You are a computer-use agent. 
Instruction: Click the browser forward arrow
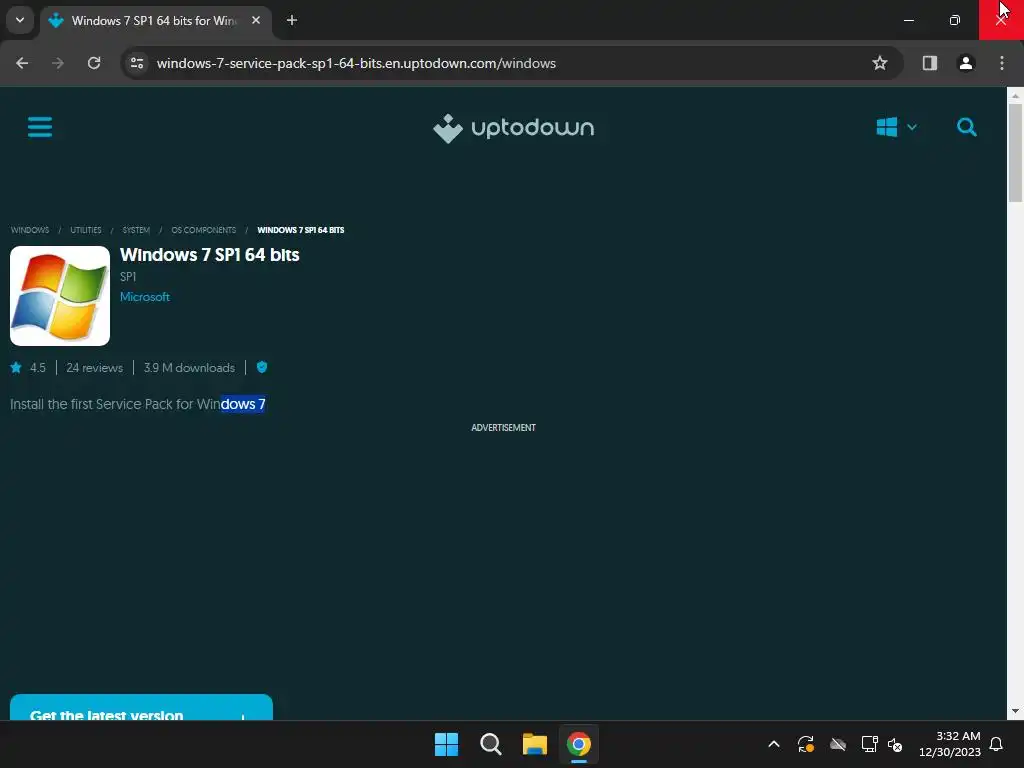coord(58,63)
